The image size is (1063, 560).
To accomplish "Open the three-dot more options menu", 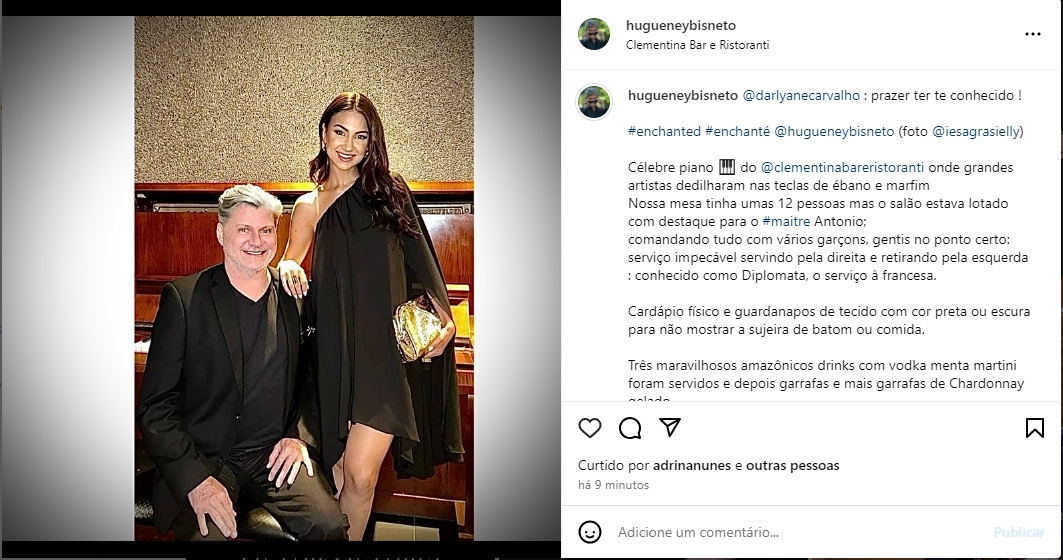I will click(x=1032, y=34).
